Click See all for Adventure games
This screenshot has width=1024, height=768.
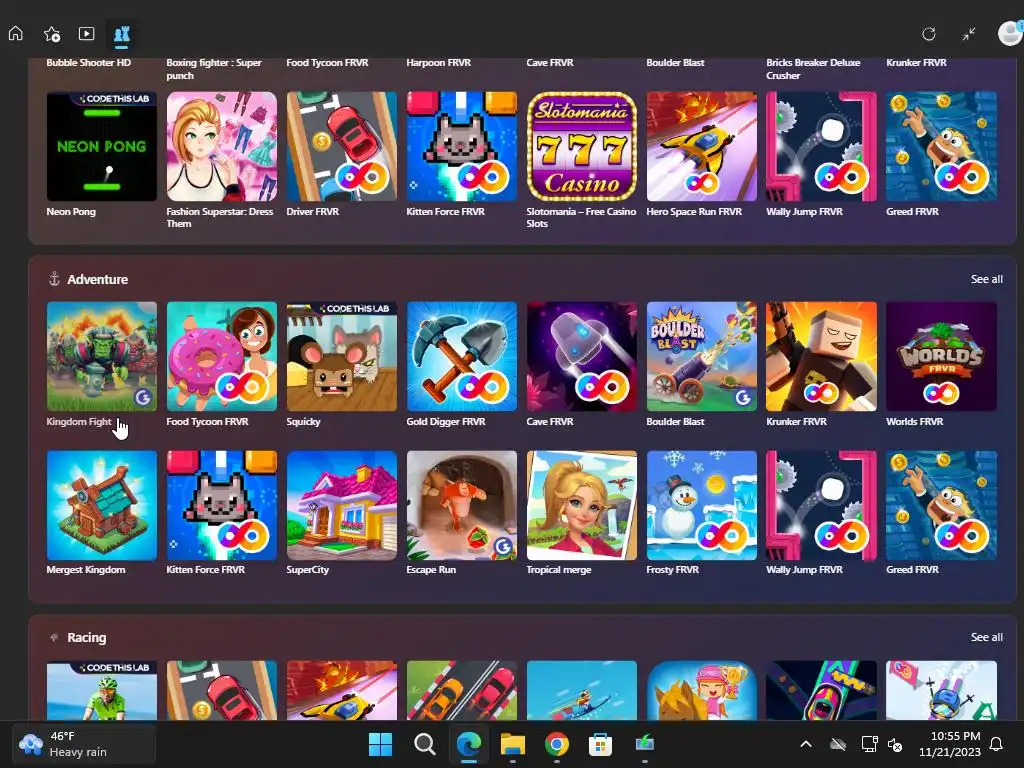(x=986, y=279)
